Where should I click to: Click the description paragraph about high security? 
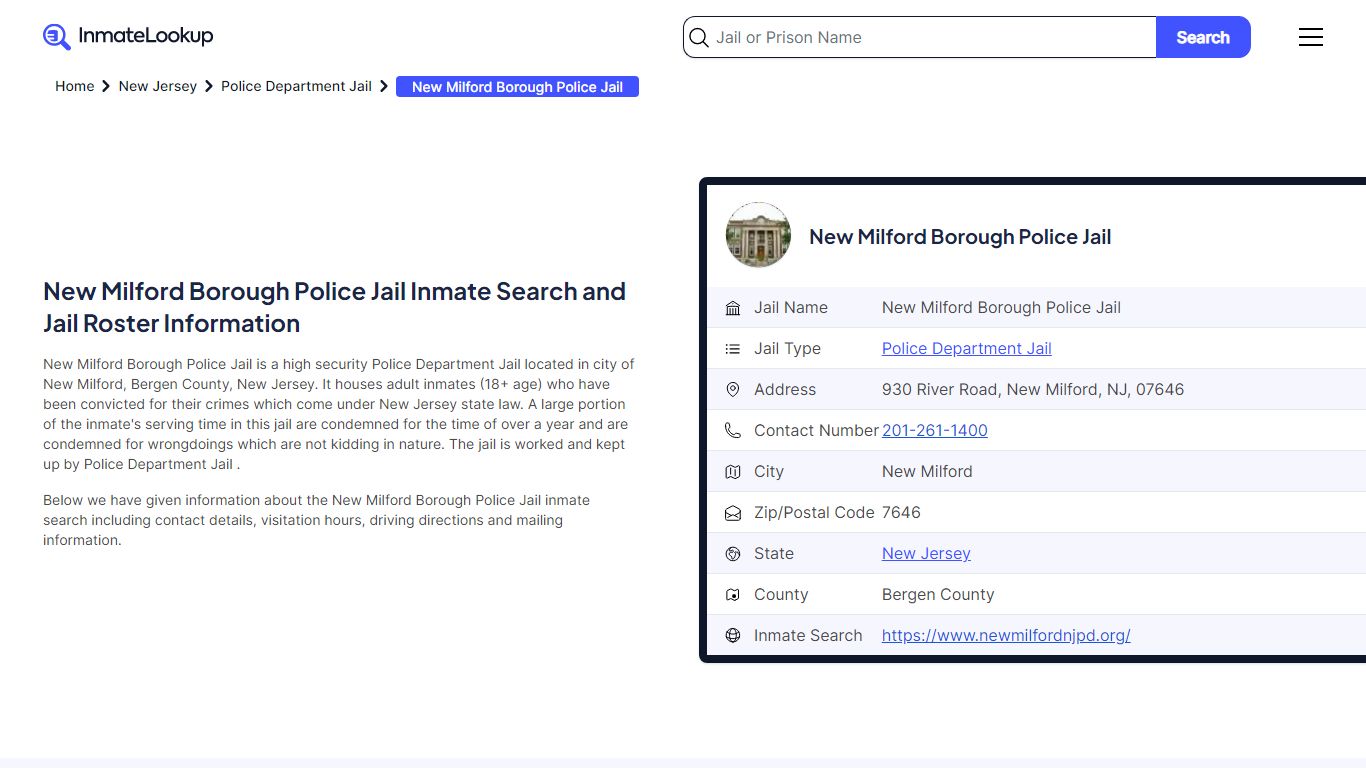(339, 414)
